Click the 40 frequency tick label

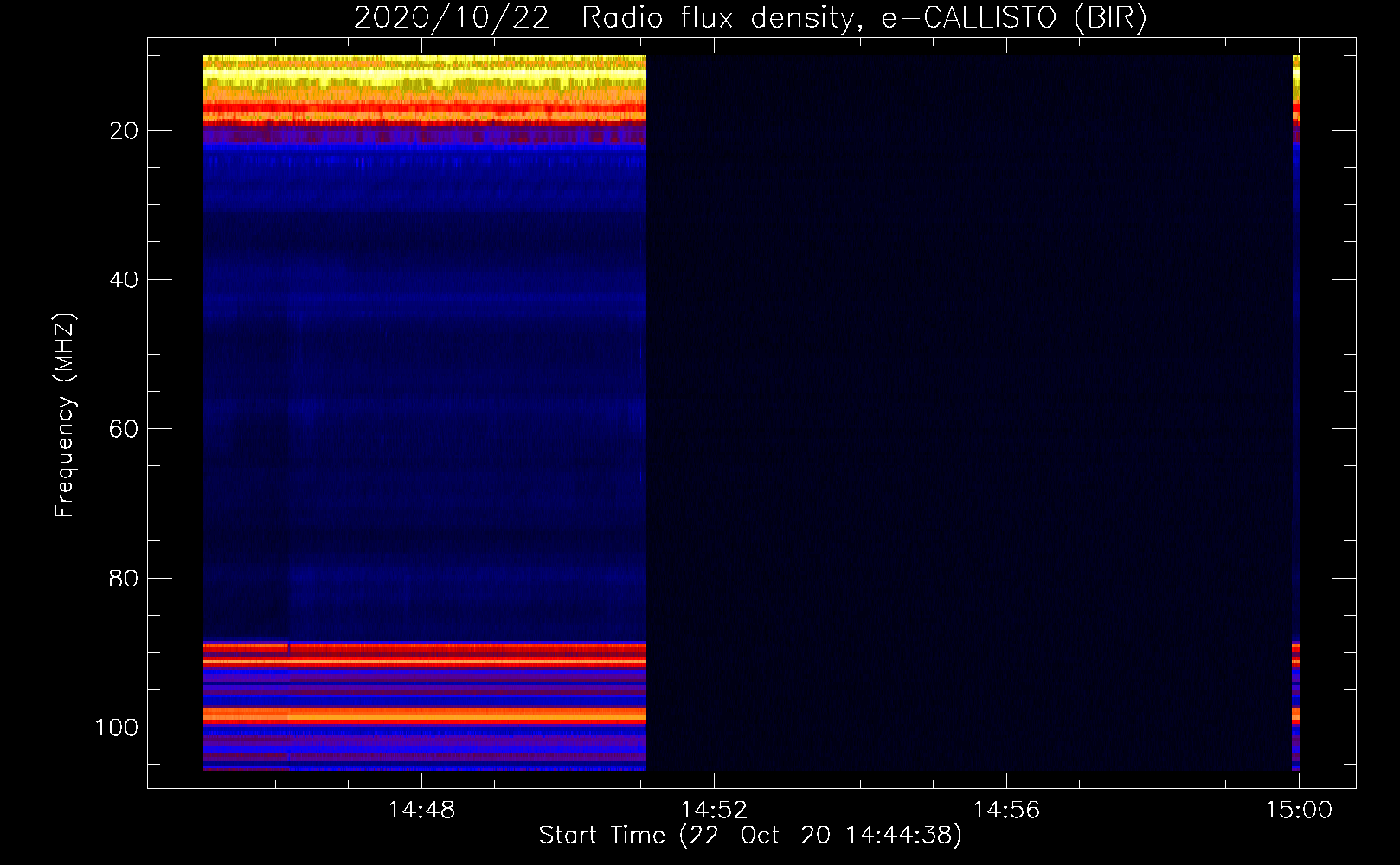coord(124,280)
